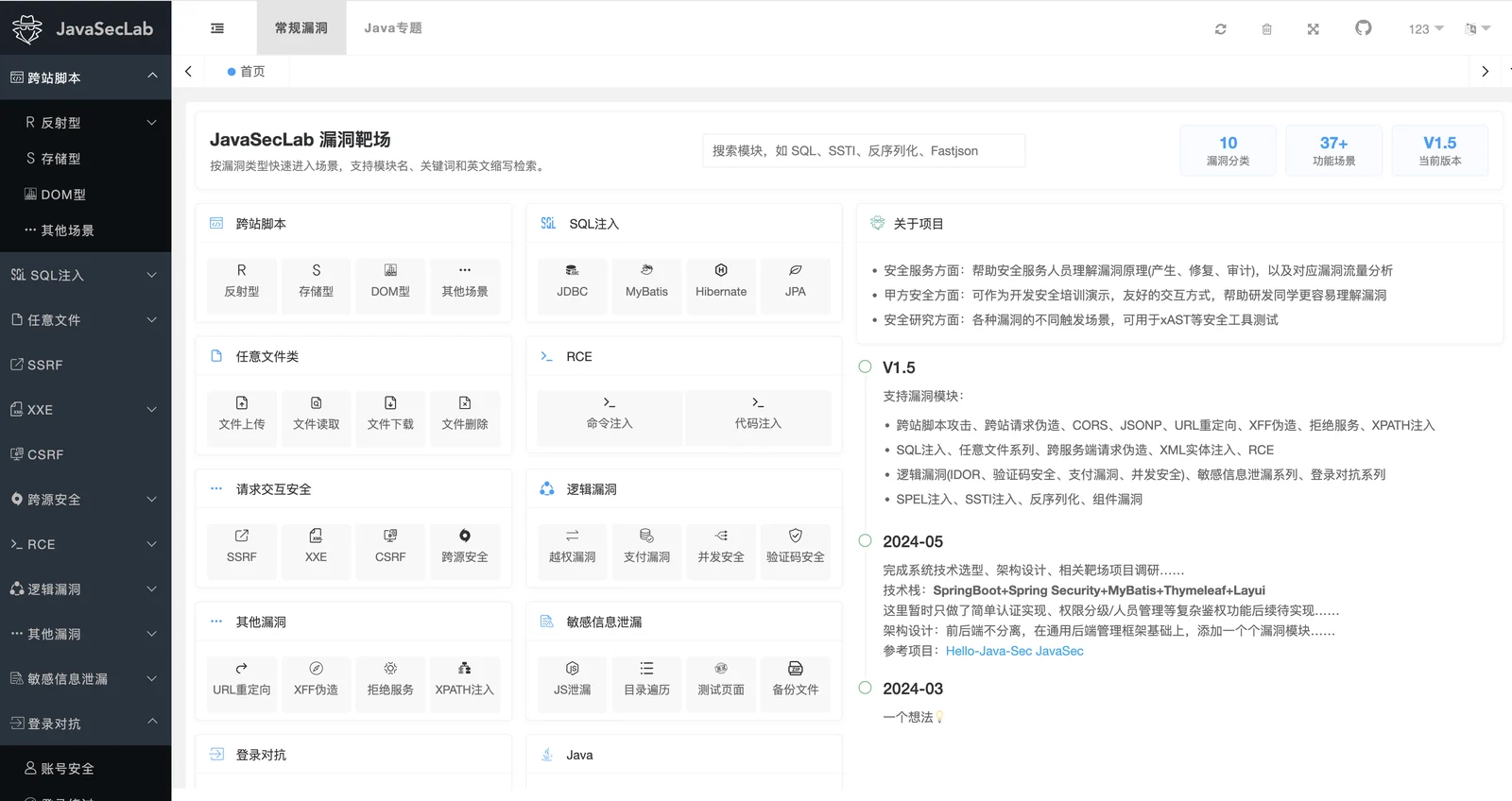Open the XXE card in 请求交互安全

click(x=317, y=551)
